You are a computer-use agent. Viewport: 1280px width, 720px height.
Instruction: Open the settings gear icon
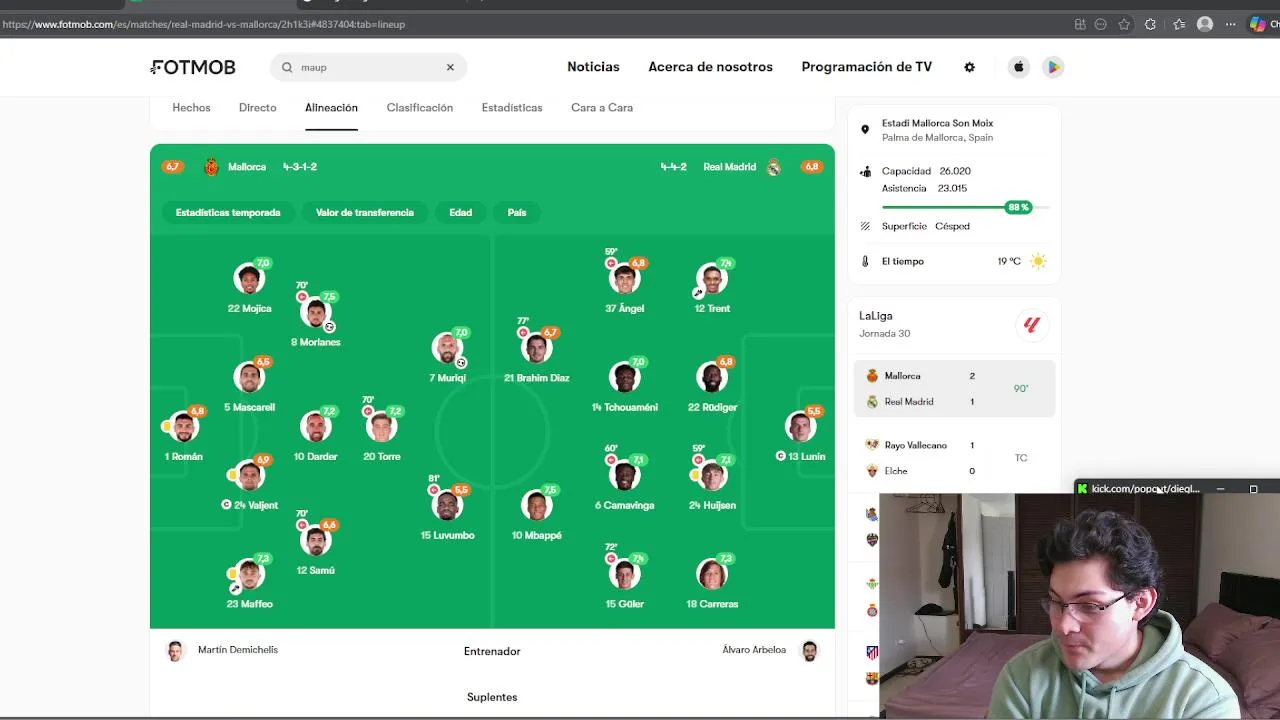pos(969,67)
